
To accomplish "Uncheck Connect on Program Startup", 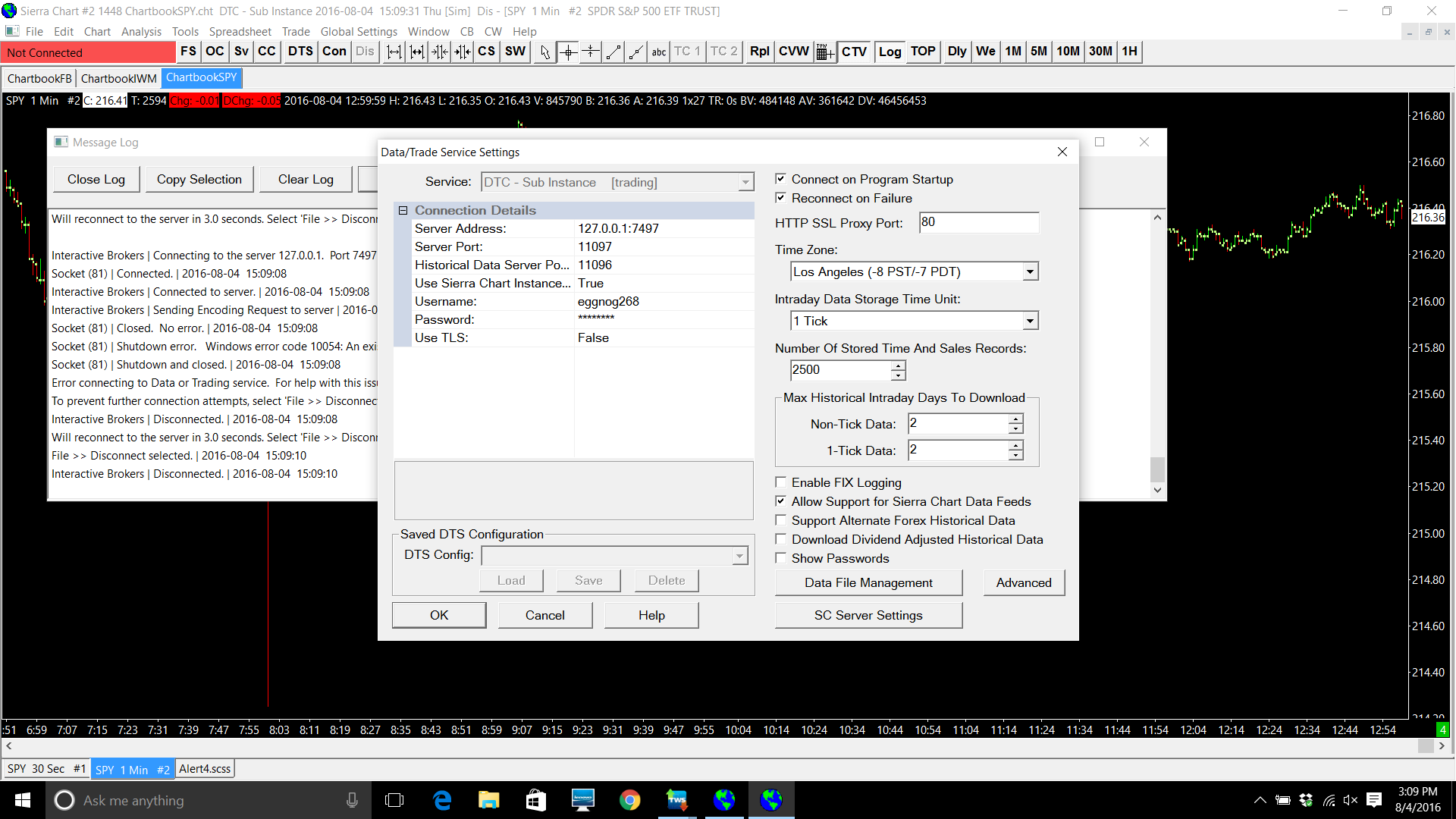I will point(780,179).
